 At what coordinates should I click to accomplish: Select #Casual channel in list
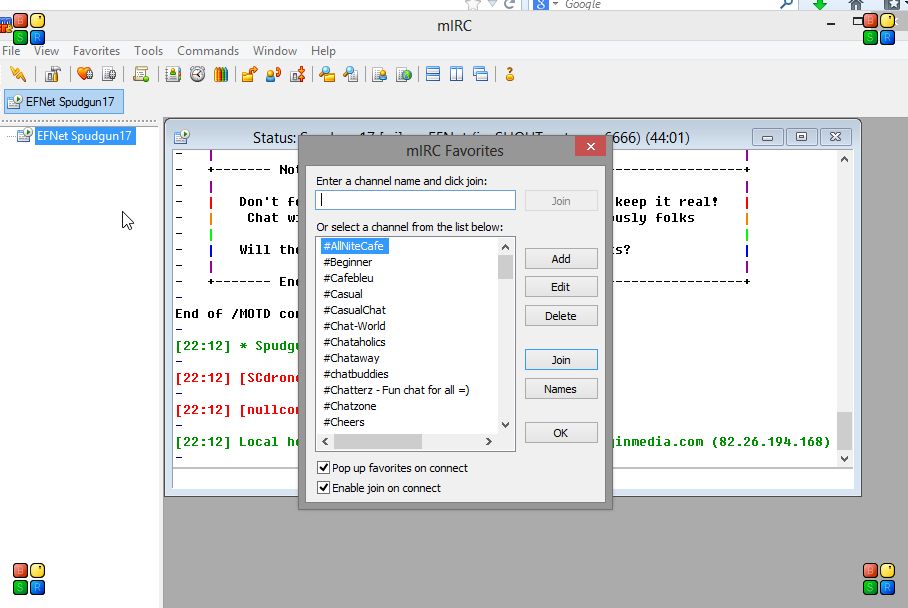(x=343, y=294)
